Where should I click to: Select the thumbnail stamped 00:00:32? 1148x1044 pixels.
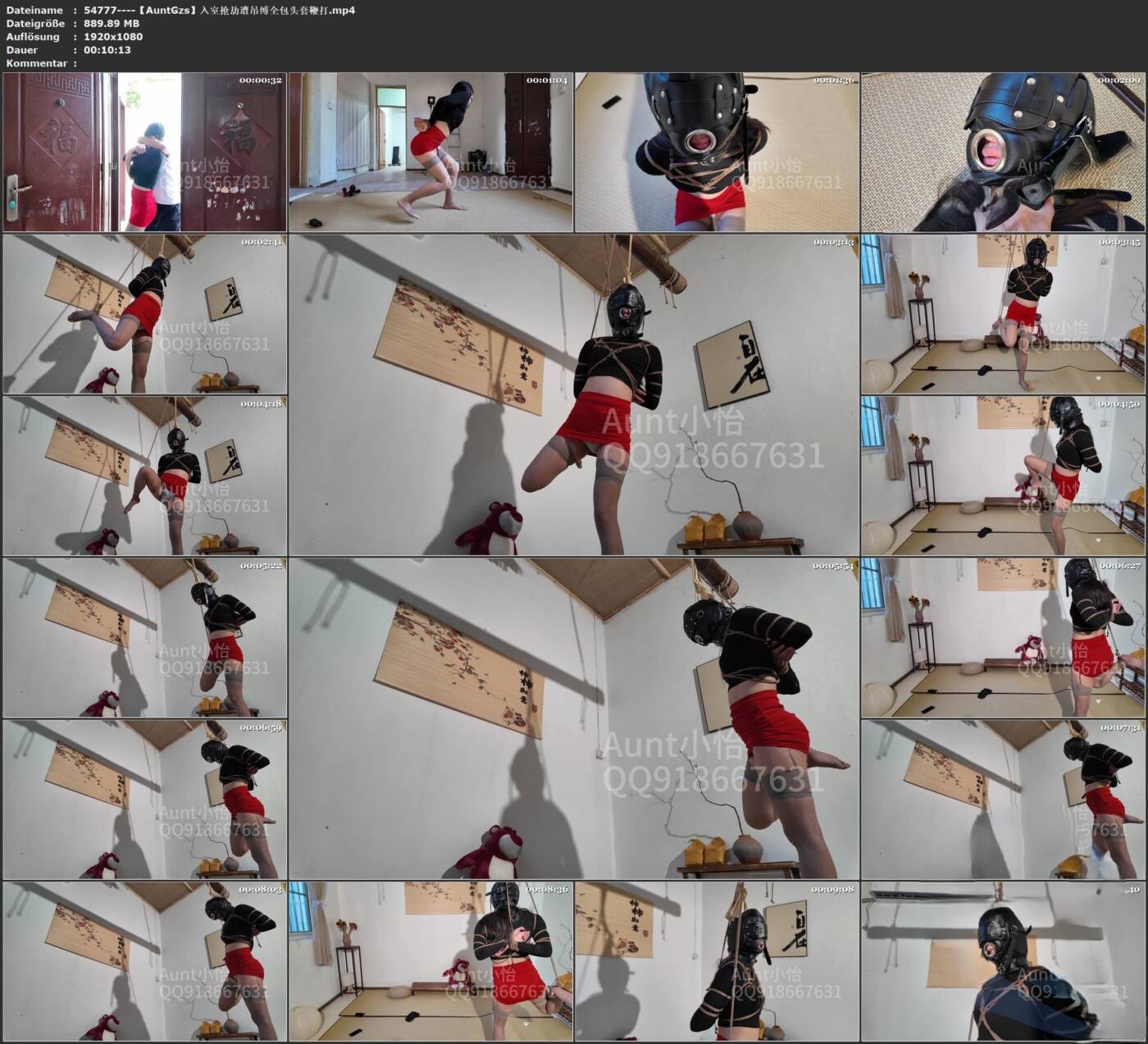pyautogui.click(x=144, y=153)
